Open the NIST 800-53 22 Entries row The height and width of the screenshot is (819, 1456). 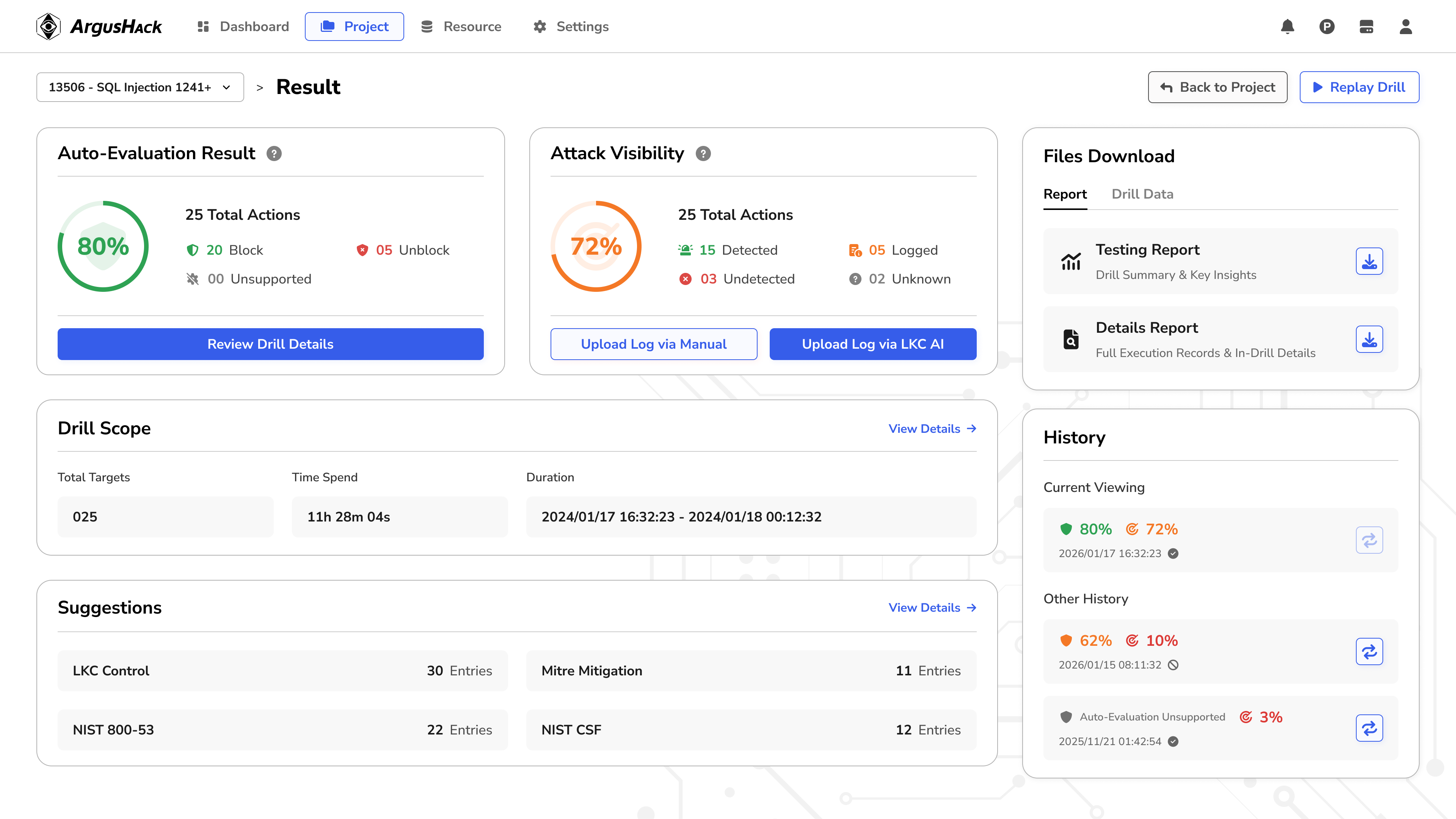(282, 730)
